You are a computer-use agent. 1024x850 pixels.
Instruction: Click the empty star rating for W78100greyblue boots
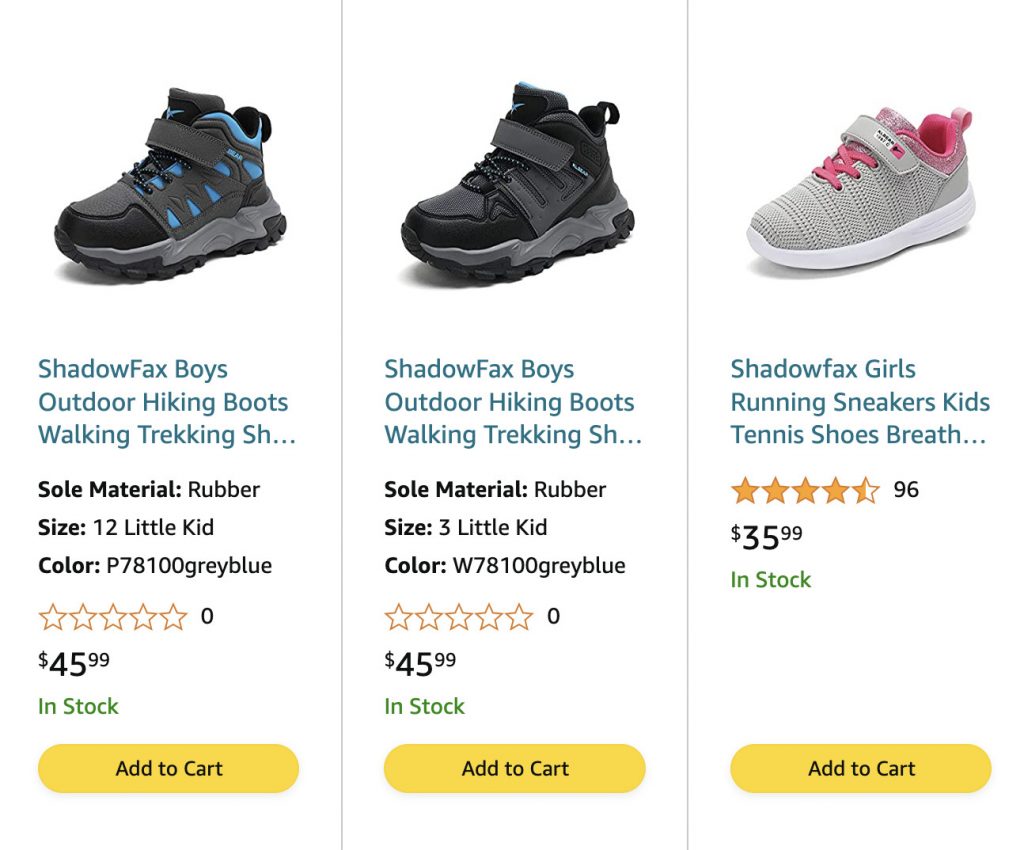[459, 617]
